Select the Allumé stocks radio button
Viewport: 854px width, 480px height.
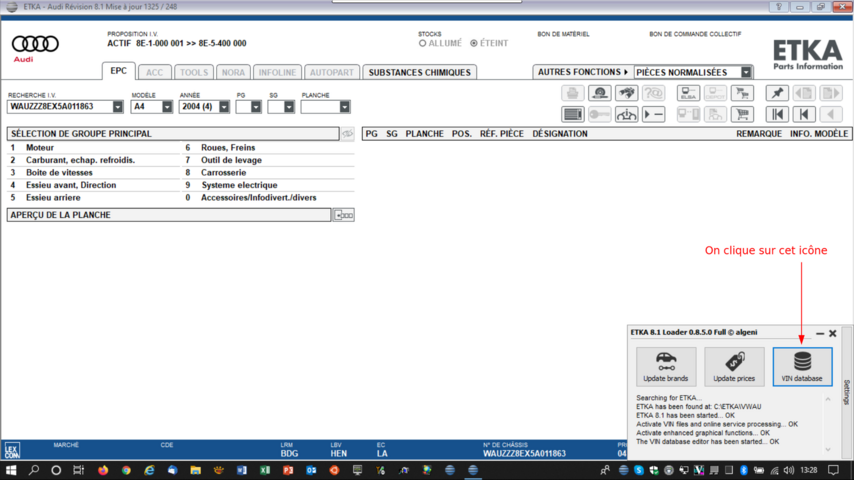click(x=422, y=44)
